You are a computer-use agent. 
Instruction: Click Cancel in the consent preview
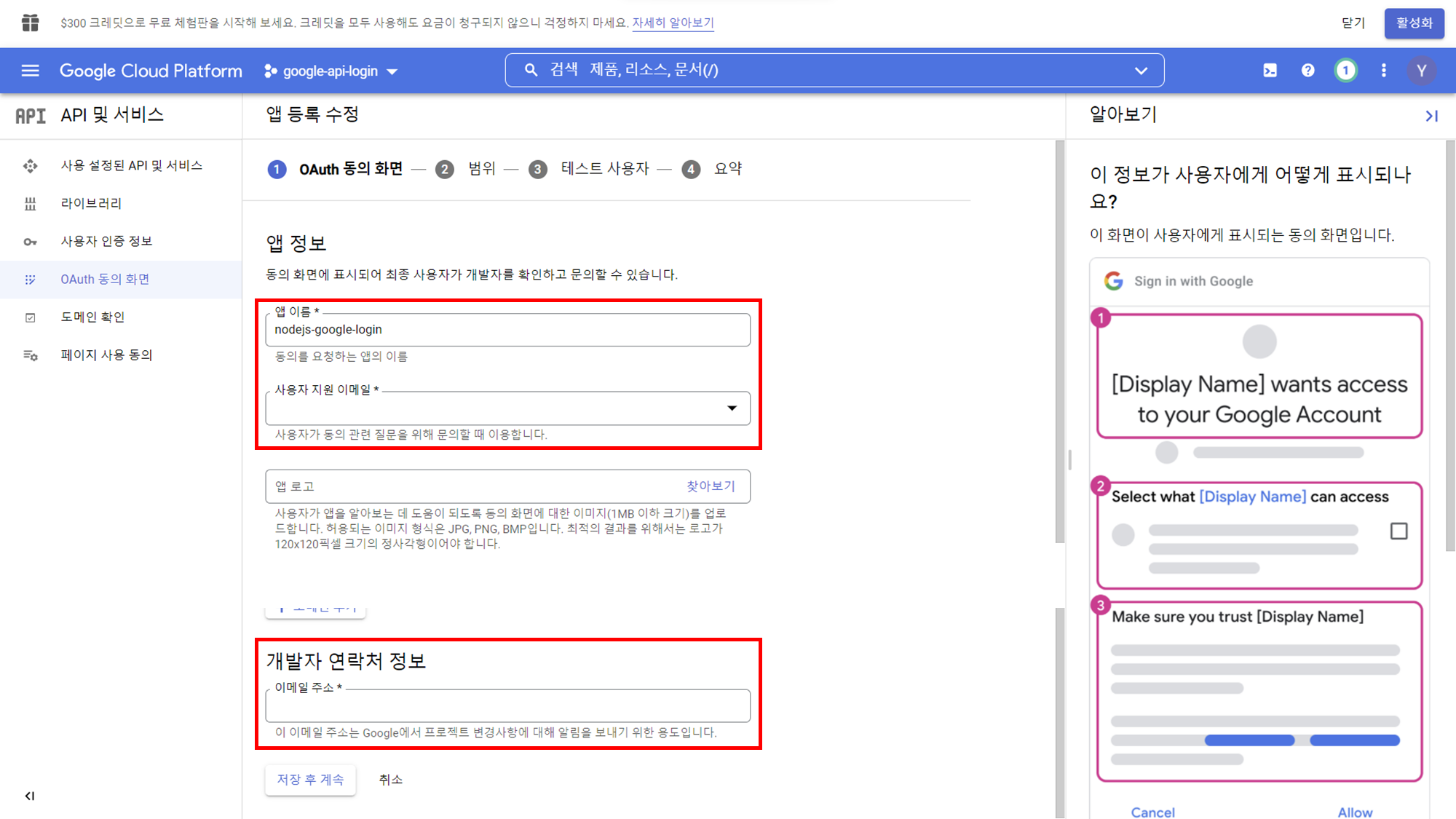[x=1152, y=812]
